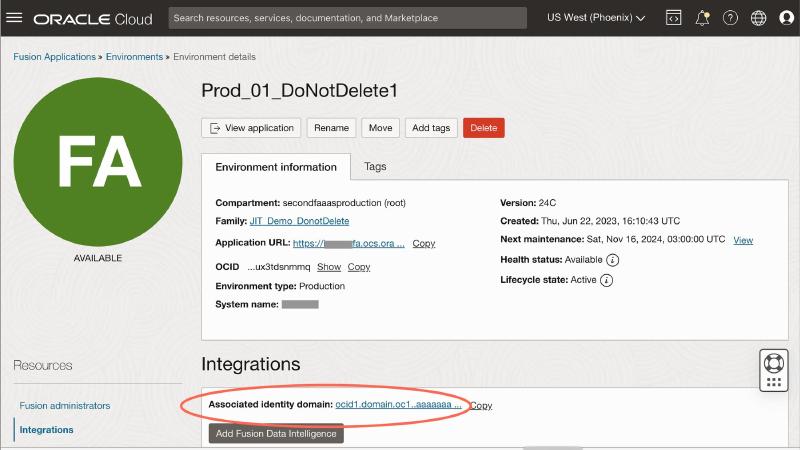Open the hamburger navigation menu
This screenshot has width=800, height=450.
pyautogui.click(x=14, y=18)
